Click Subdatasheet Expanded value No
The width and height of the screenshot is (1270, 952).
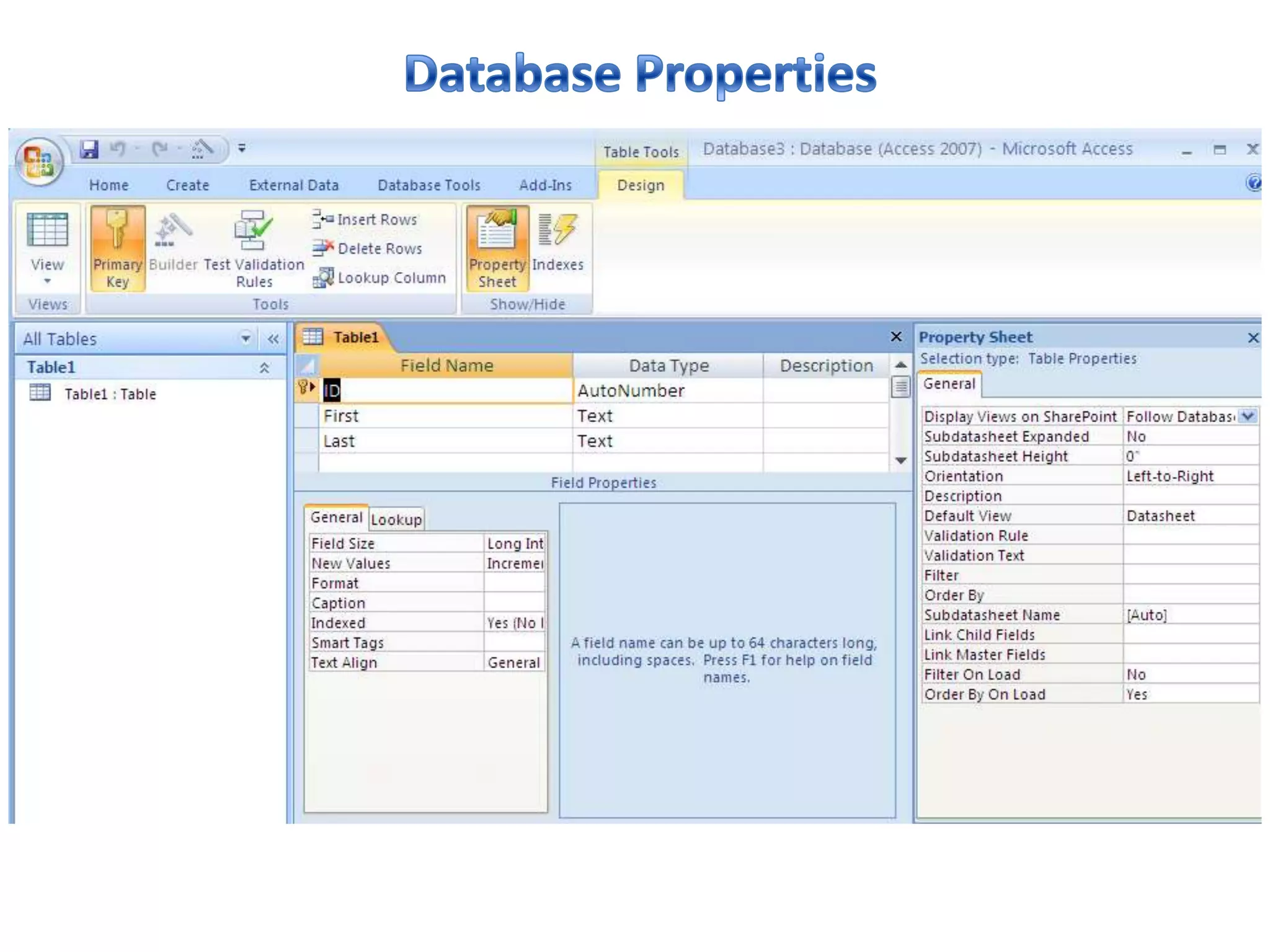pos(1191,436)
